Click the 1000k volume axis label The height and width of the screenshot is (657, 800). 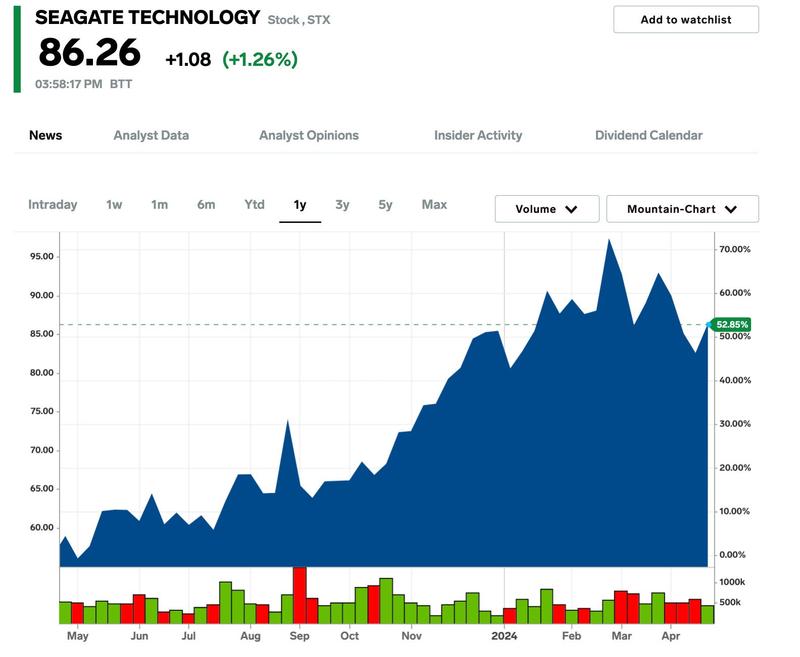point(732,582)
